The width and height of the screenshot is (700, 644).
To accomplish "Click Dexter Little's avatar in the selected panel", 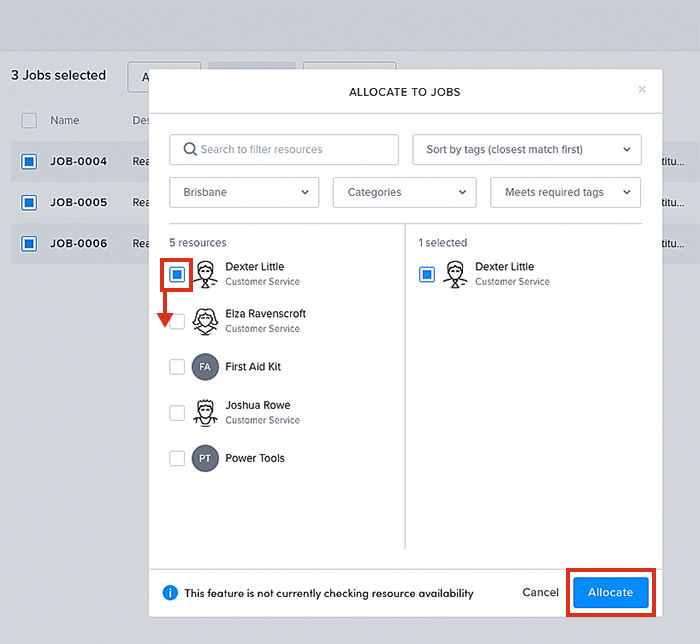I will pyautogui.click(x=455, y=274).
